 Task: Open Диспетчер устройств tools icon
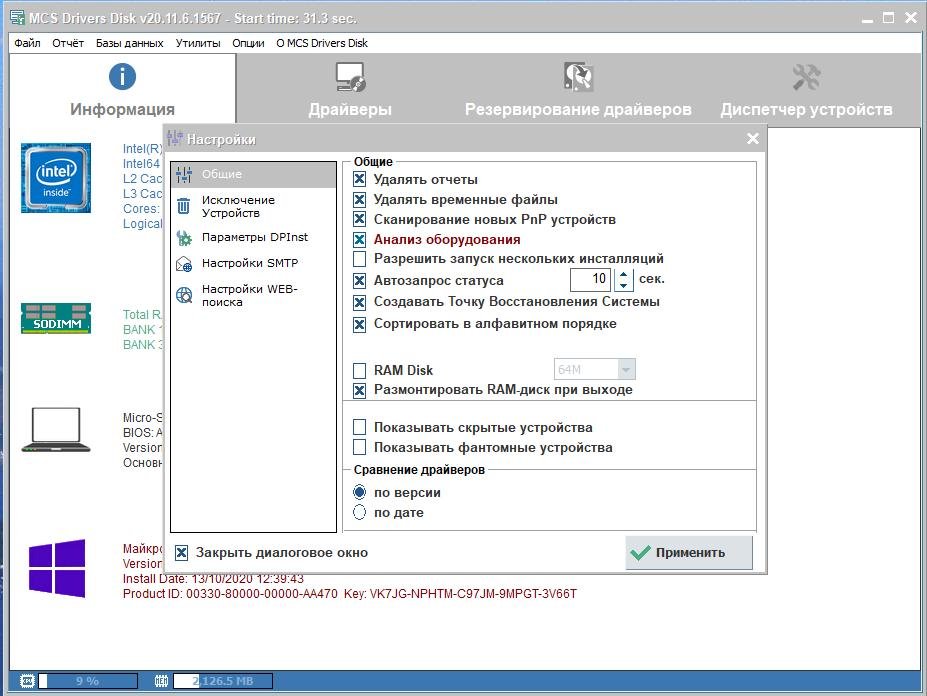[x=806, y=77]
